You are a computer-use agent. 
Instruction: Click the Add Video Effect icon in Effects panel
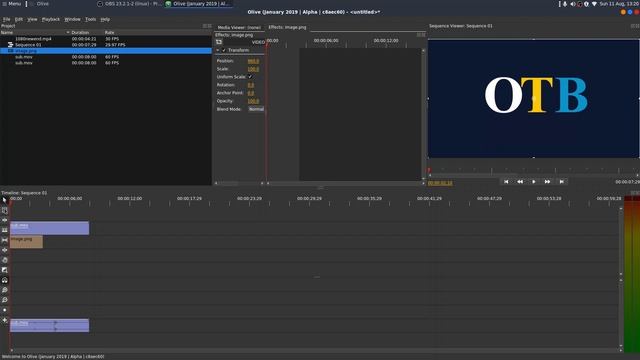coord(219,42)
